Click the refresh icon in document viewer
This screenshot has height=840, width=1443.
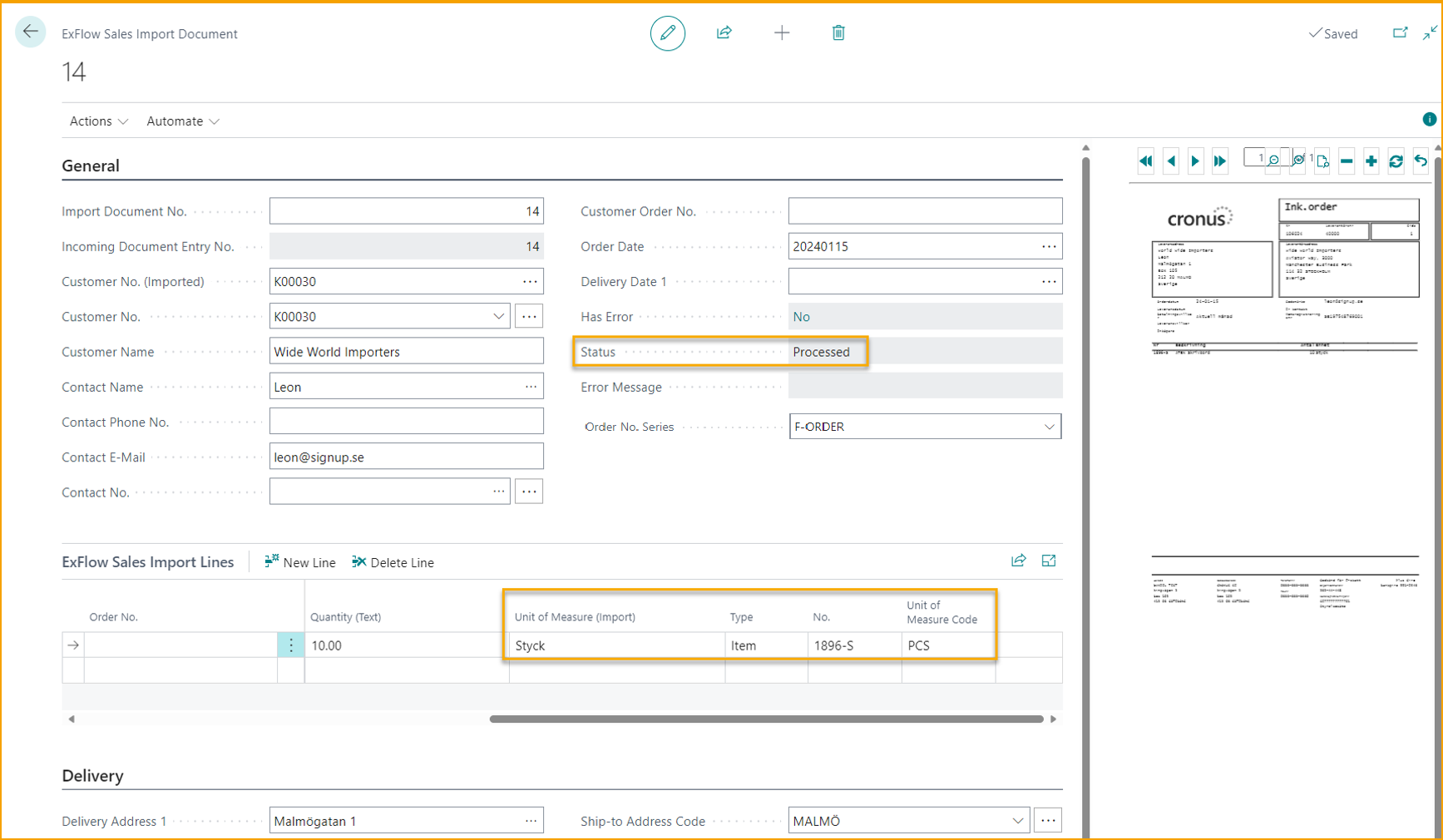pyautogui.click(x=1396, y=161)
